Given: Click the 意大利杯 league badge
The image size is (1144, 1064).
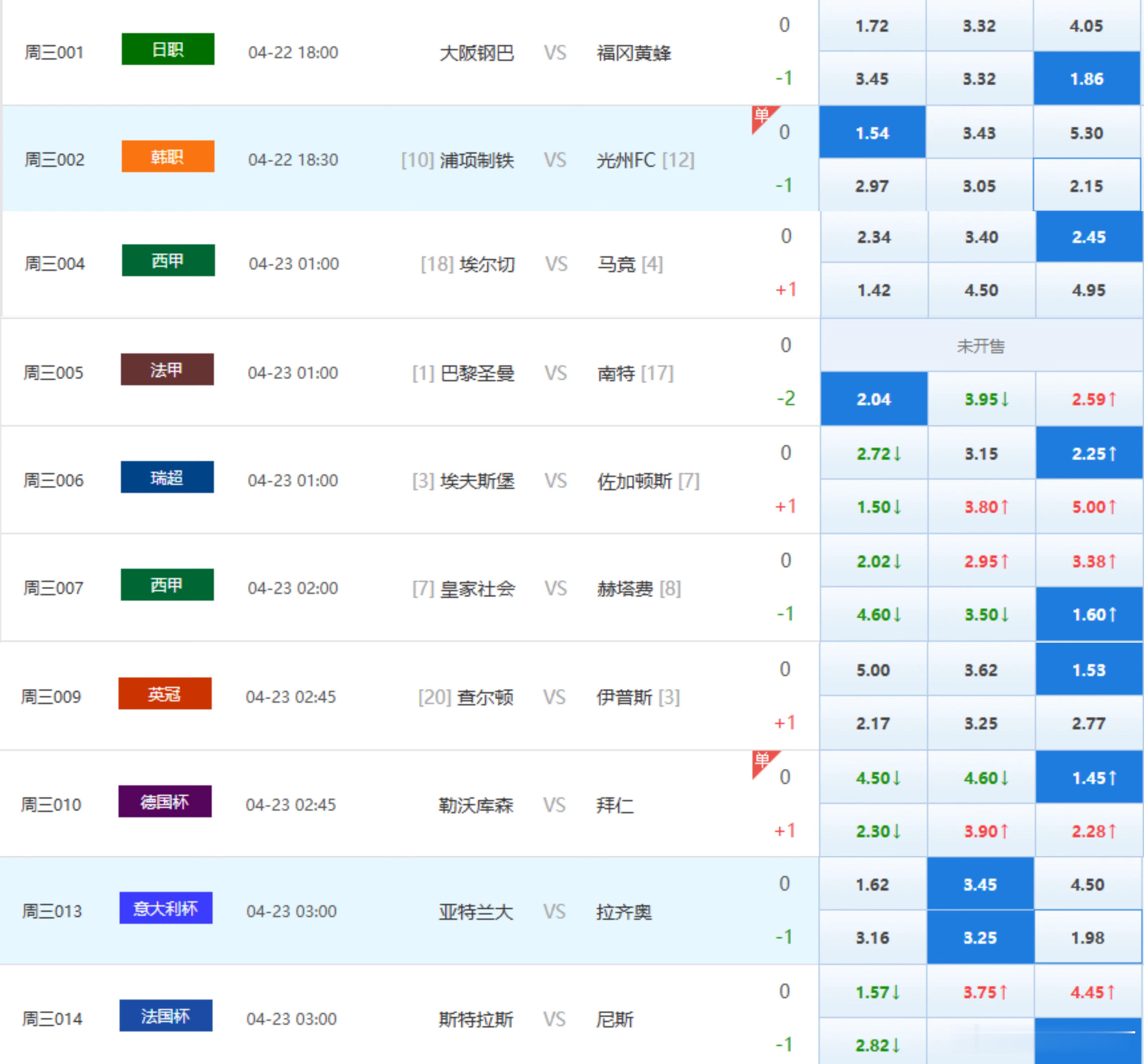Looking at the screenshot, I should point(166,908).
